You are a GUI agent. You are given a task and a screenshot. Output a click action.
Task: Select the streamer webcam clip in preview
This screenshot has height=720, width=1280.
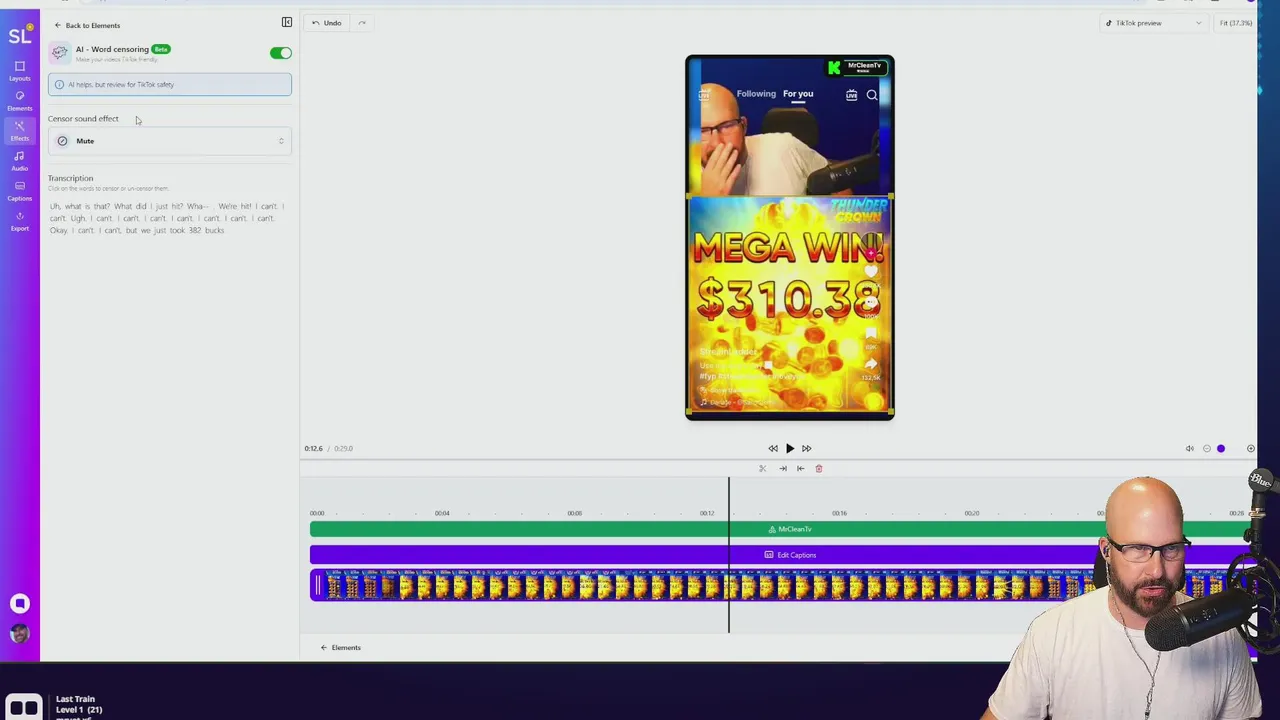(x=790, y=126)
